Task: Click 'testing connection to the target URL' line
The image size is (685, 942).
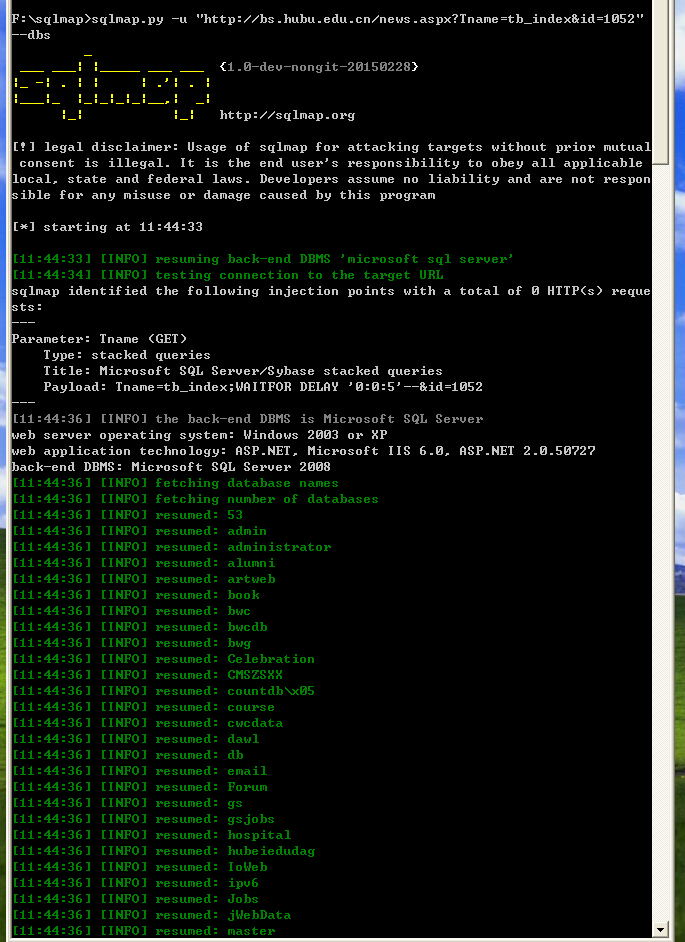Action: 228,275
